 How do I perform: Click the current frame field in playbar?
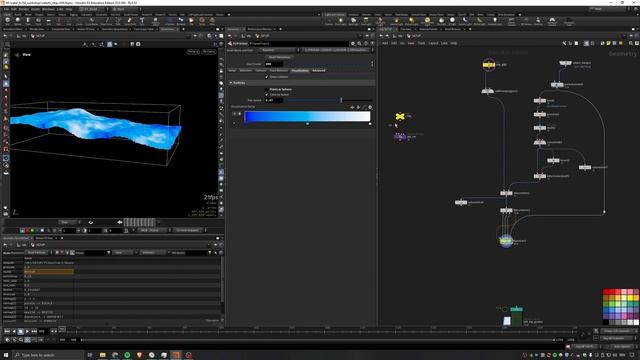(44, 331)
